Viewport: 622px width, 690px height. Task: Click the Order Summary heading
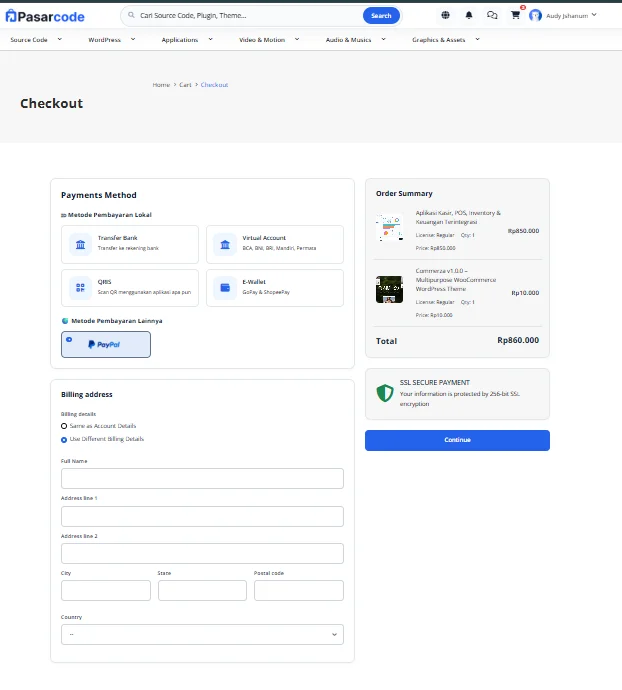coord(404,194)
